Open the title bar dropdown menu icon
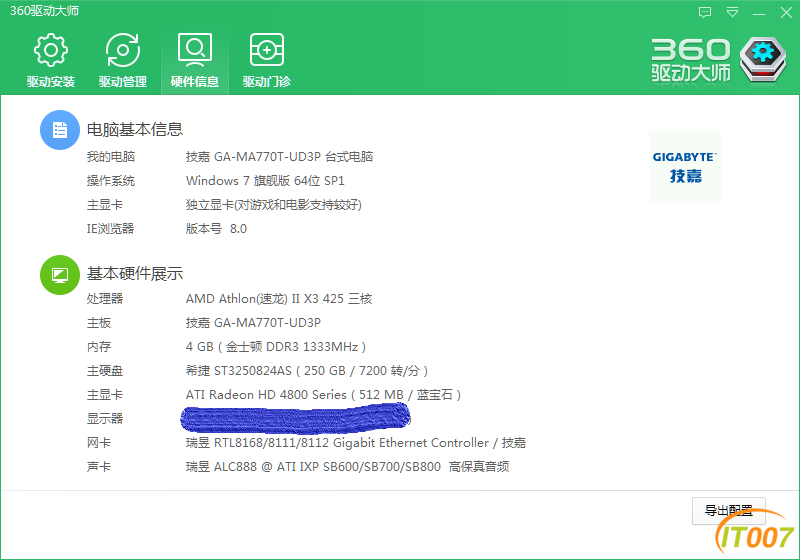Screen dimensions: 800x560 click(x=732, y=12)
